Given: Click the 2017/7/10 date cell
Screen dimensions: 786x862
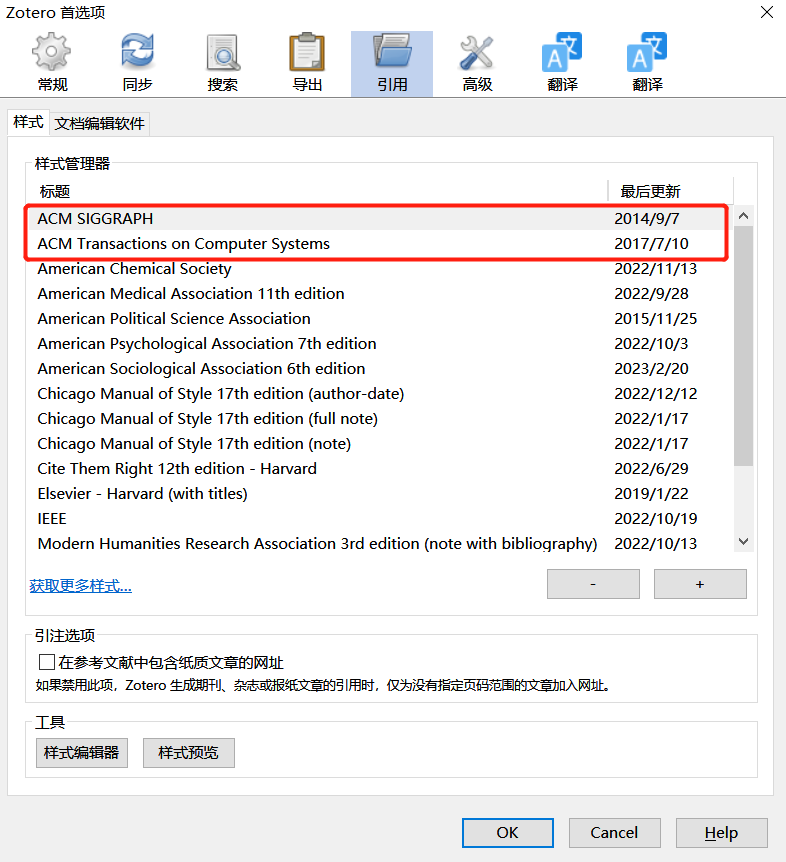Looking at the screenshot, I should 651,244.
